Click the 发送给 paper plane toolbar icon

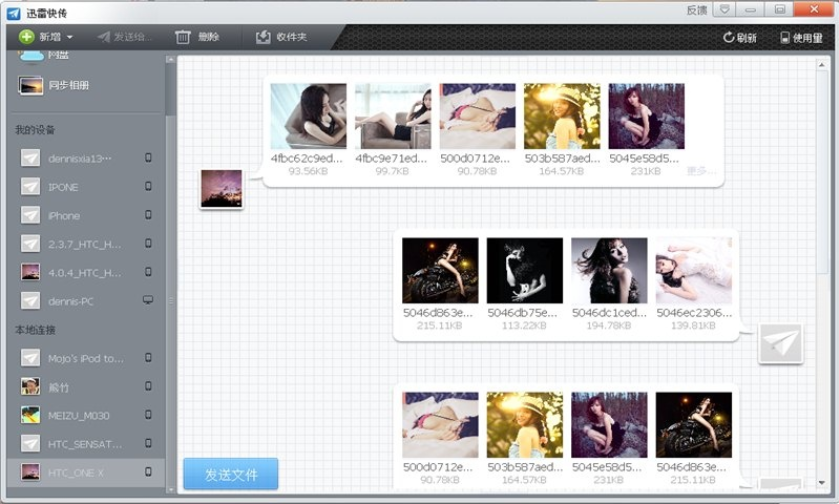point(104,37)
